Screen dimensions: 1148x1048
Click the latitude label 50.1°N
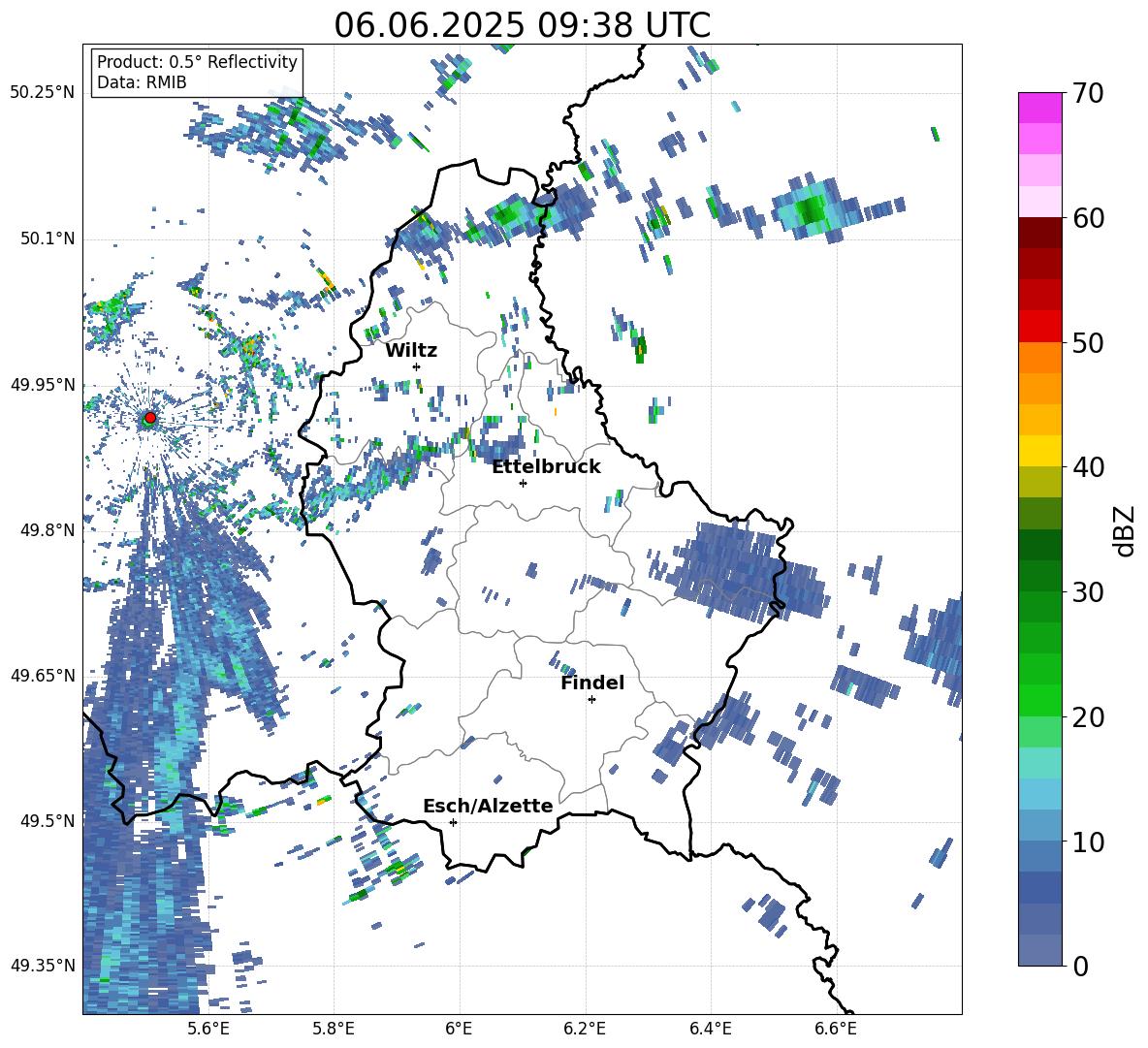(47, 239)
